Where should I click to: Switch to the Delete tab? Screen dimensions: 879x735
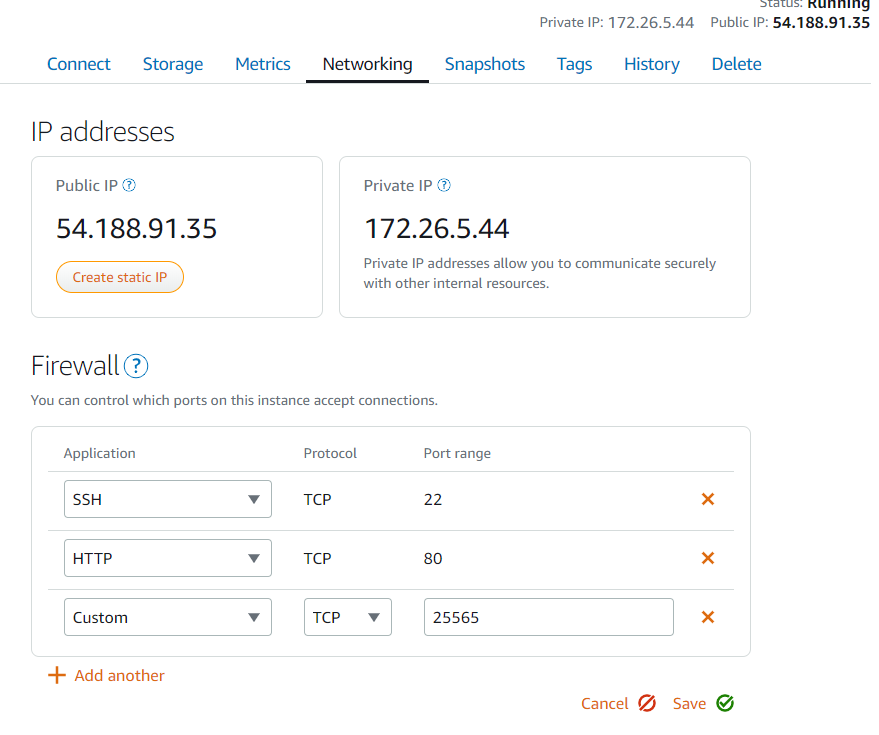tap(736, 64)
